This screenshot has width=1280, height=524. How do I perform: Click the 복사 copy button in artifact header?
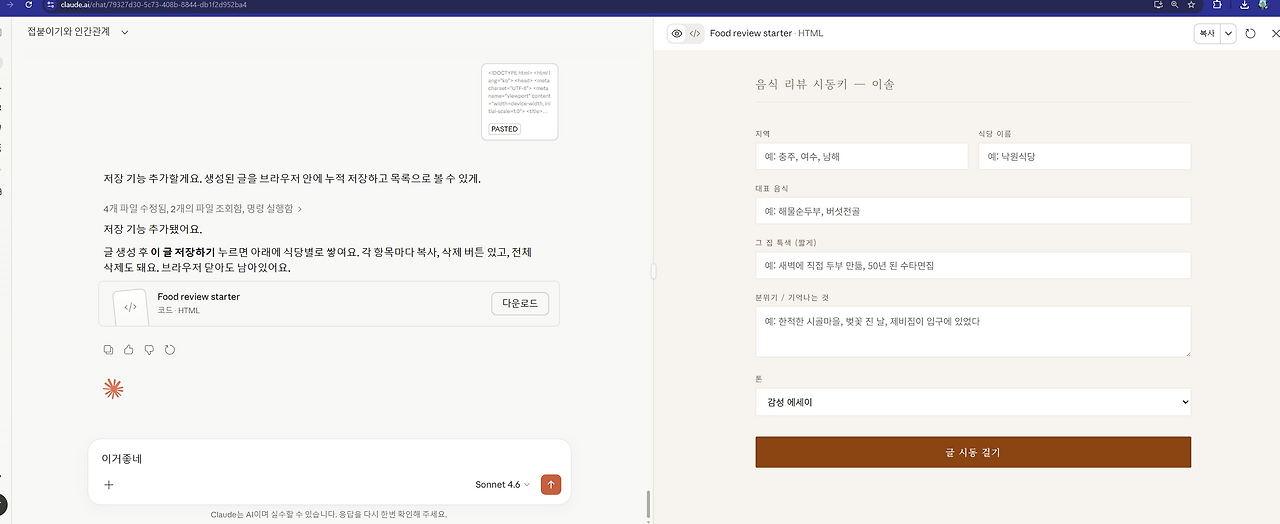(x=1208, y=34)
